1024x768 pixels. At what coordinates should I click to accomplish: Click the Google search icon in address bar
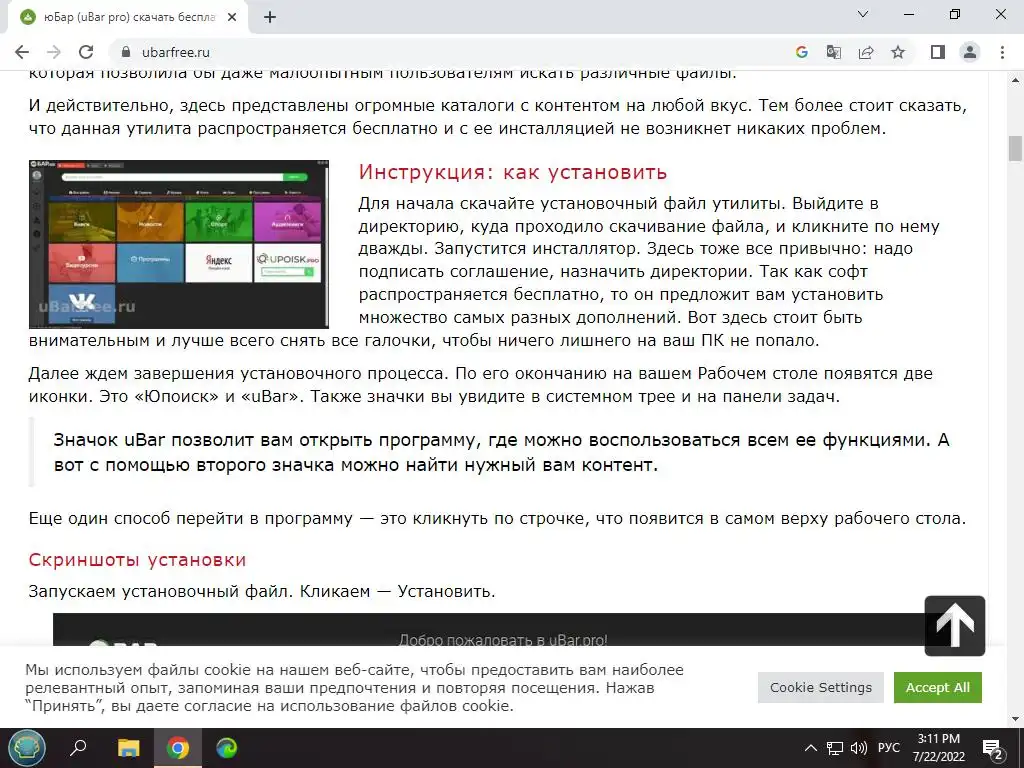[x=801, y=52]
